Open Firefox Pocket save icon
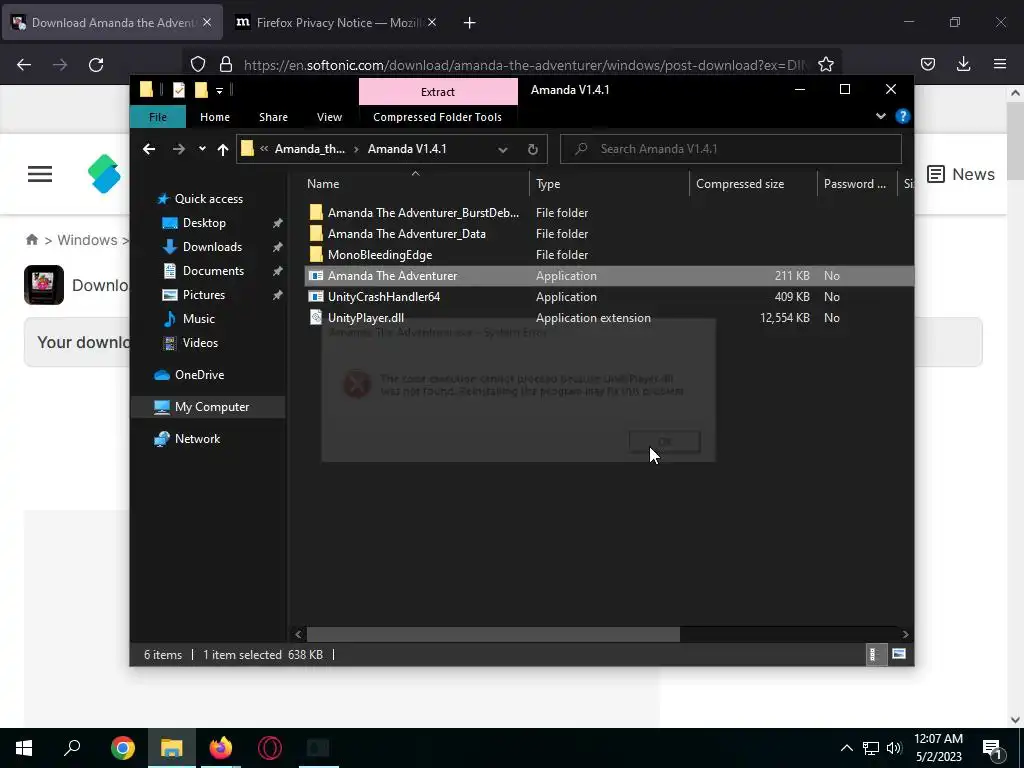 pyautogui.click(x=928, y=64)
